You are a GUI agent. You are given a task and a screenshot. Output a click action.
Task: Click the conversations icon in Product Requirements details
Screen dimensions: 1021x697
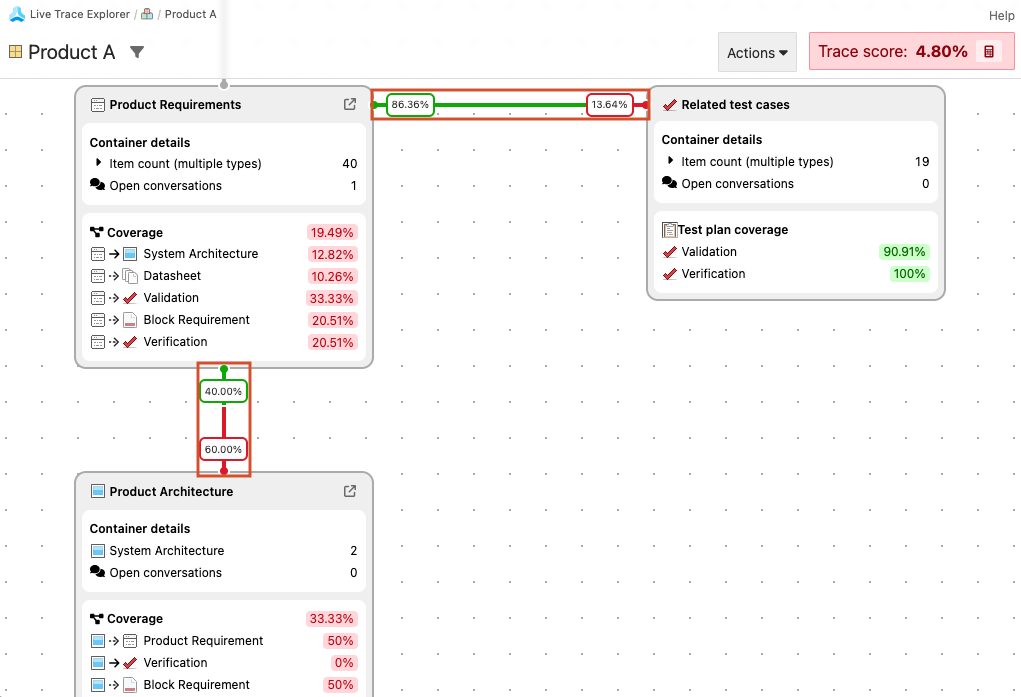coord(97,185)
